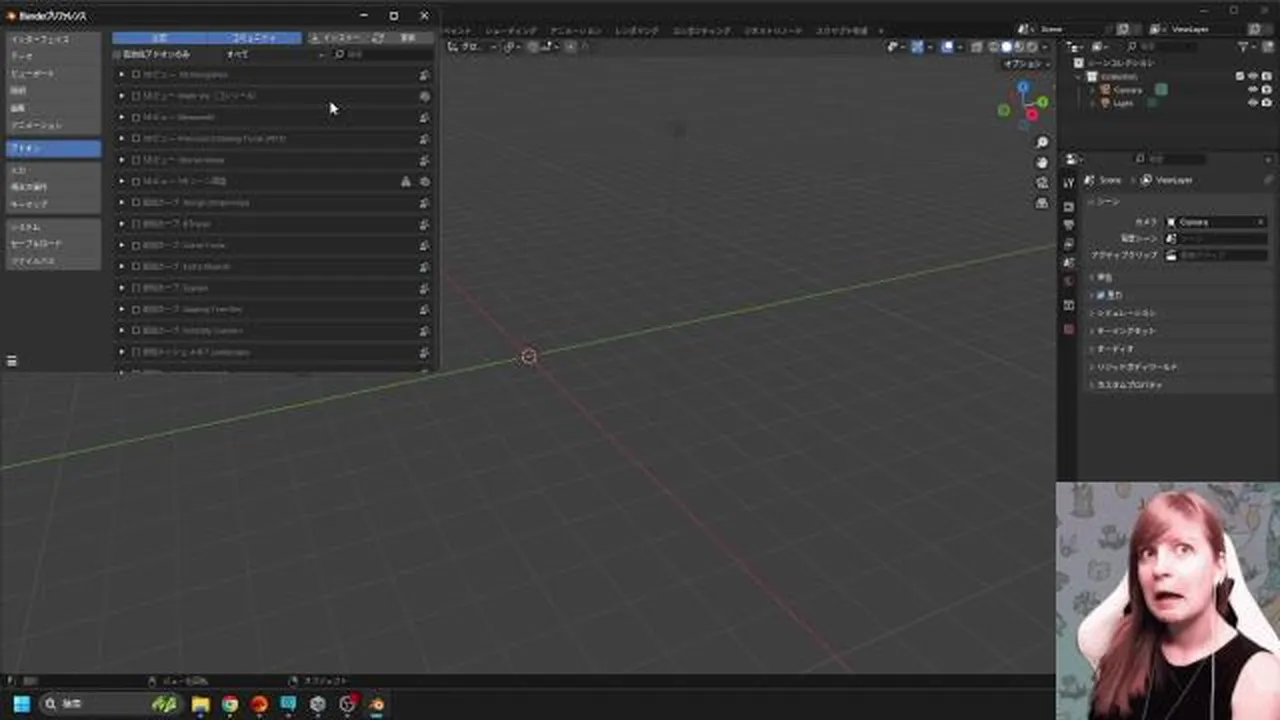Screen dimensions: 1280x720
Task: Enable the Extra Objects curve addon checkbox
Action: (x=136, y=267)
